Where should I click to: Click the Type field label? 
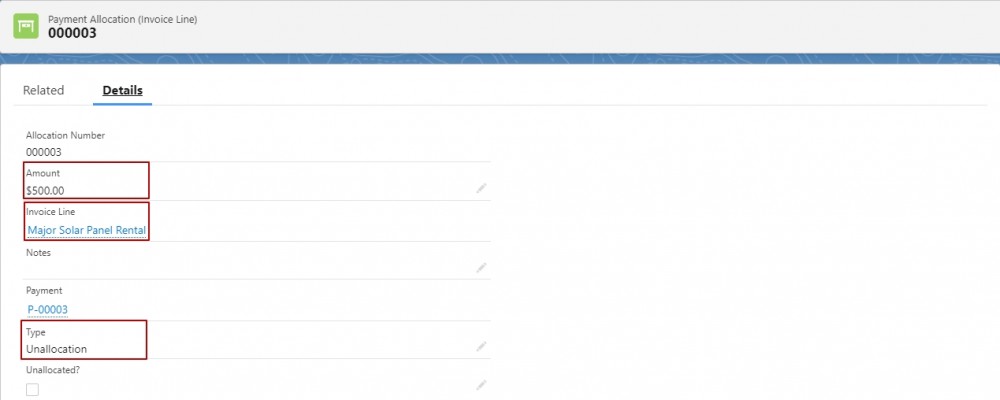pyautogui.click(x=36, y=332)
